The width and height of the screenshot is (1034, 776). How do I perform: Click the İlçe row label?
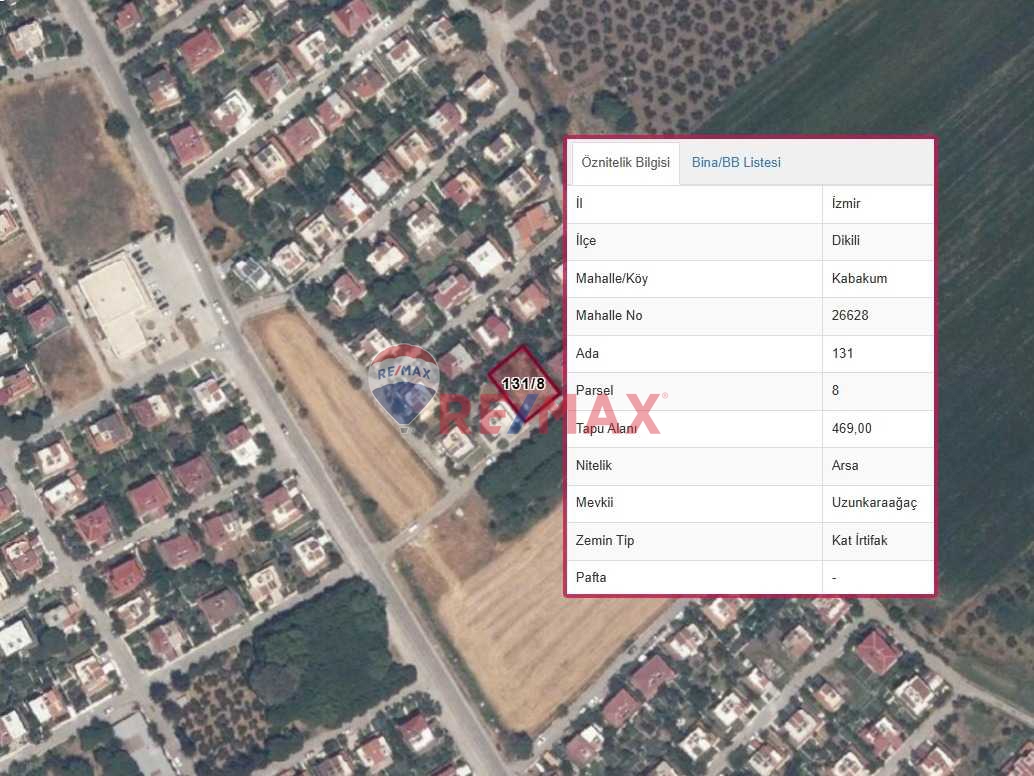coord(586,241)
